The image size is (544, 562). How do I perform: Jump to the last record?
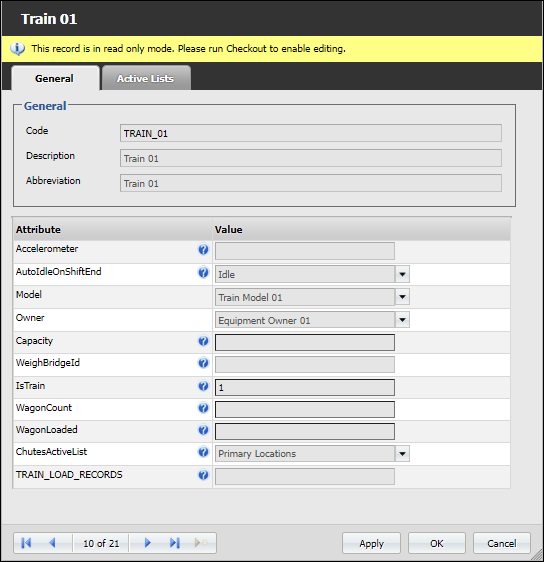pyautogui.click(x=175, y=543)
